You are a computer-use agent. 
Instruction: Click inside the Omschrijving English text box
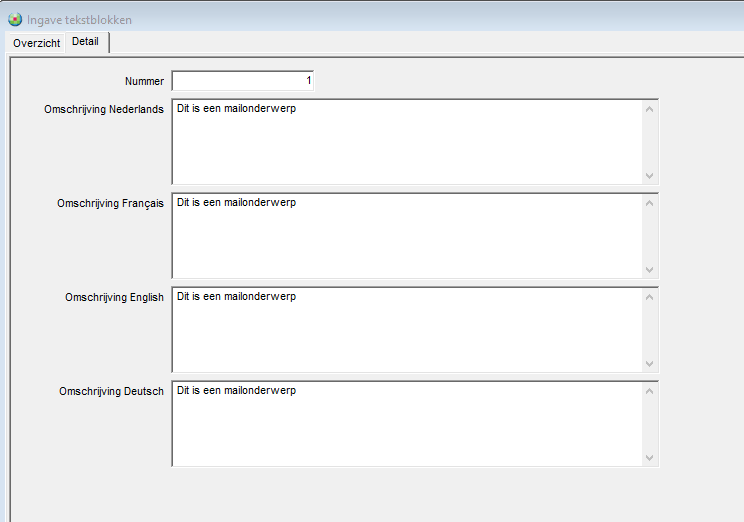coord(405,330)
